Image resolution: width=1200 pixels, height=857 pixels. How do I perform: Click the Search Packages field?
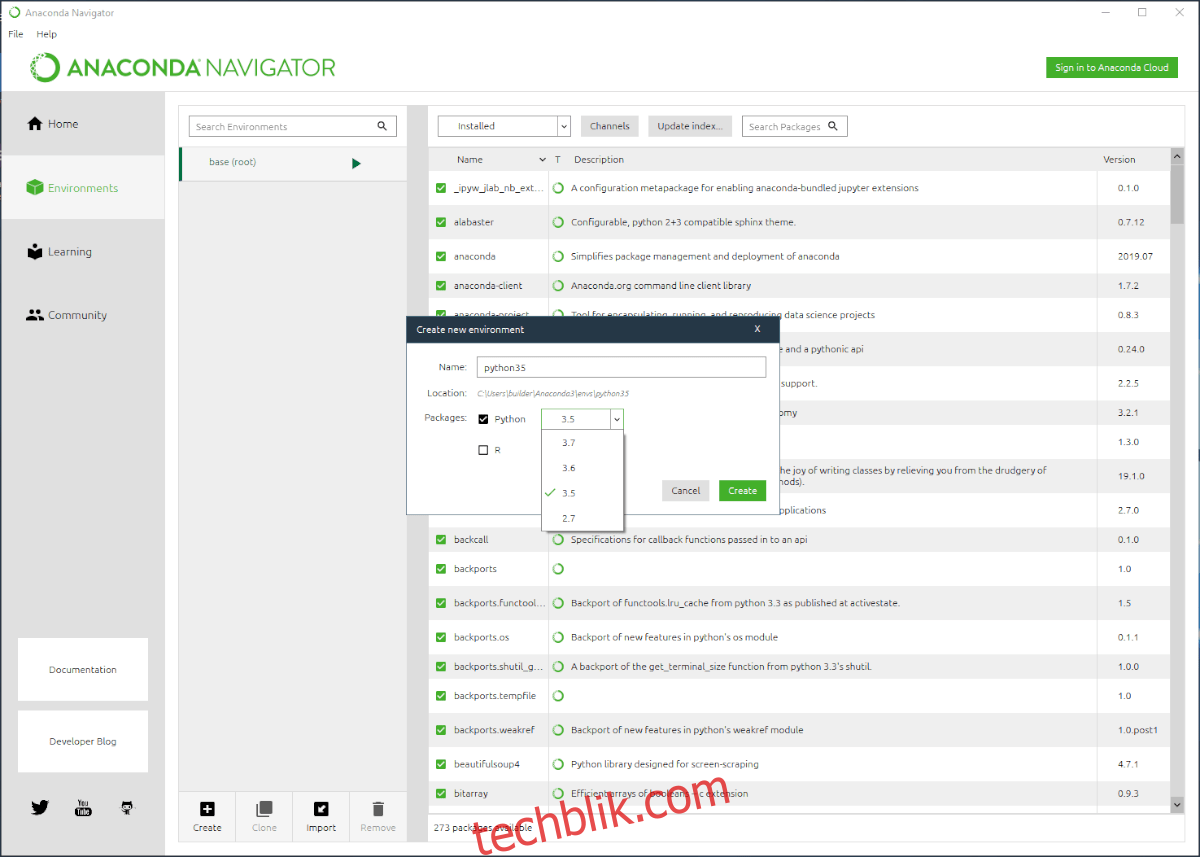pos(795,126)
